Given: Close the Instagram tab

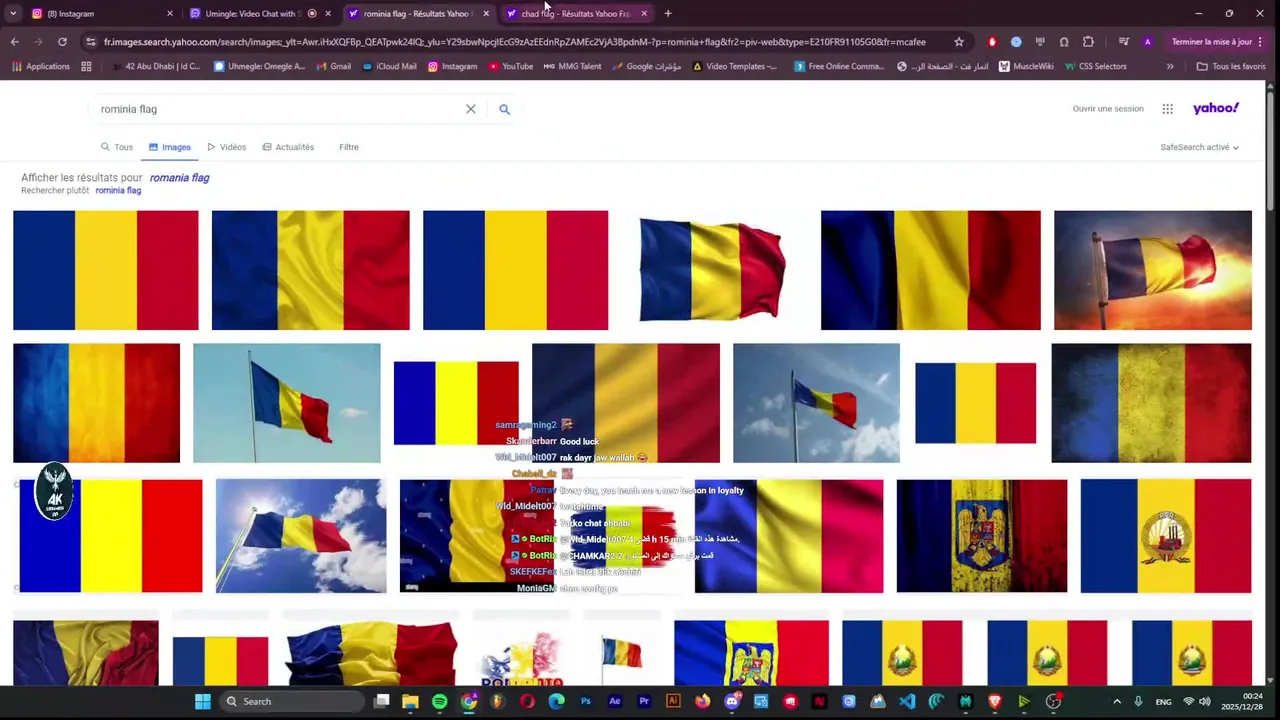Looking at the screenshot, I should pyautogui.click(x=170, y=13).
